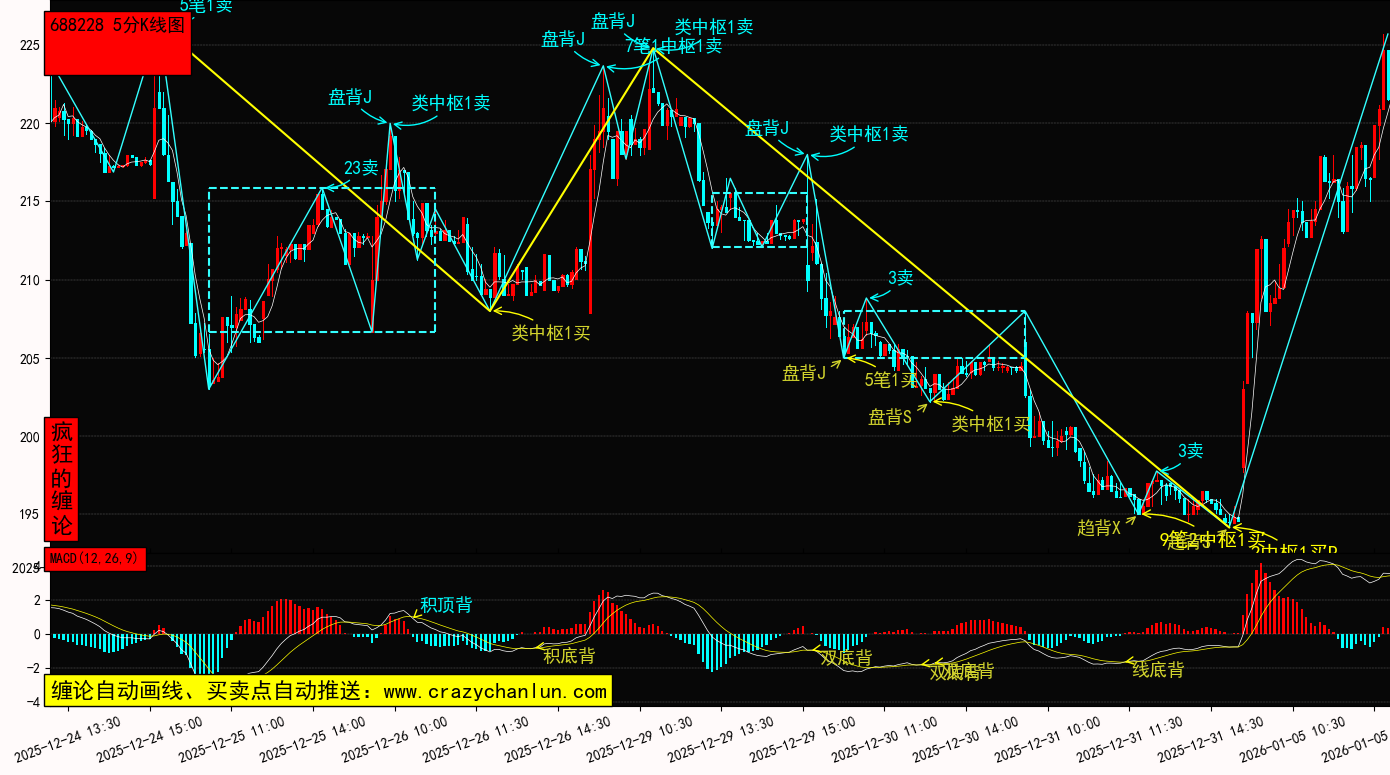This screenshot has width=1390, height=775.
Task: Select the 积顶背 MACD divergence marker
Action: 446,605
